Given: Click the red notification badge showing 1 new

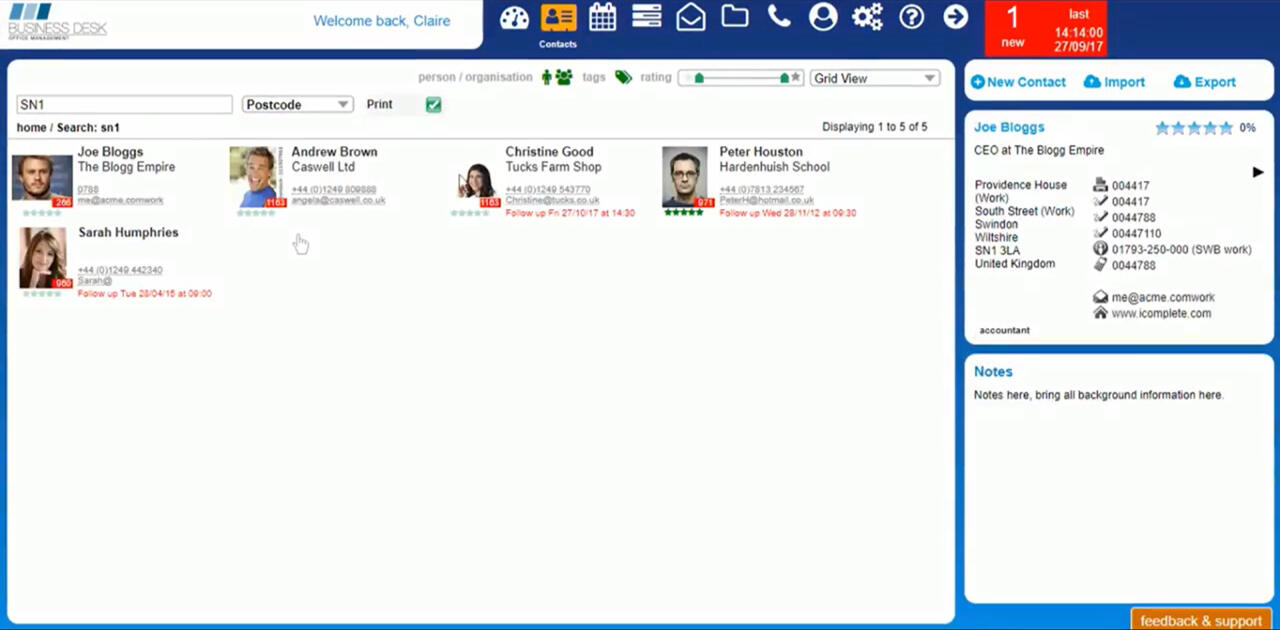Looking at the screenshot, I should (1012, 25).
